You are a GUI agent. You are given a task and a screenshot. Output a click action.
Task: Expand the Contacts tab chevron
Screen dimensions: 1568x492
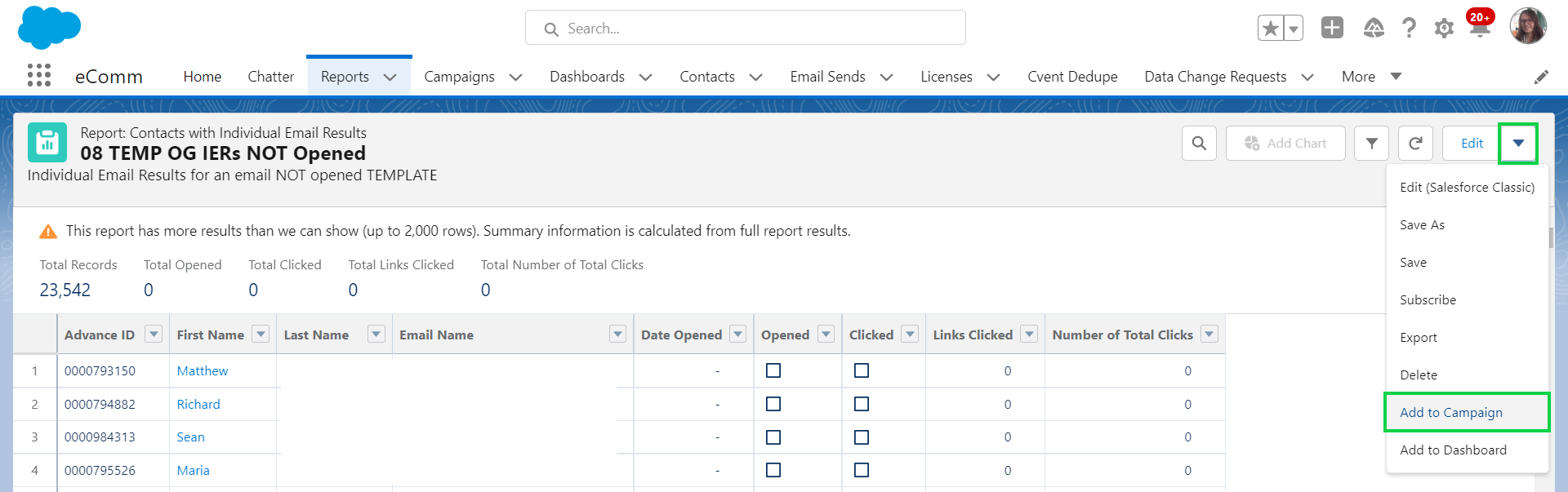tap(755, 78)
